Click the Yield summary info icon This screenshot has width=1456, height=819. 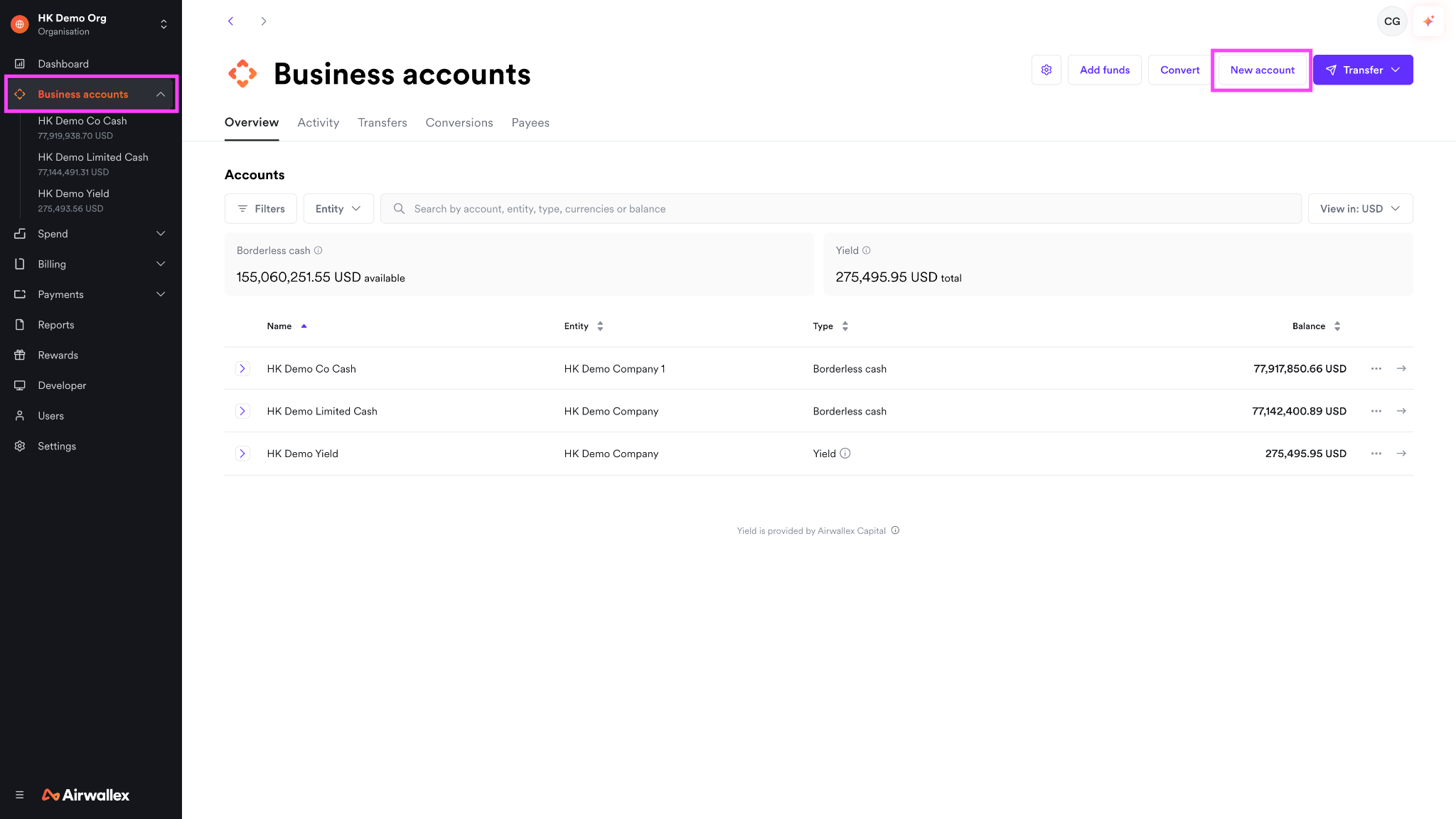coord(867,250)
